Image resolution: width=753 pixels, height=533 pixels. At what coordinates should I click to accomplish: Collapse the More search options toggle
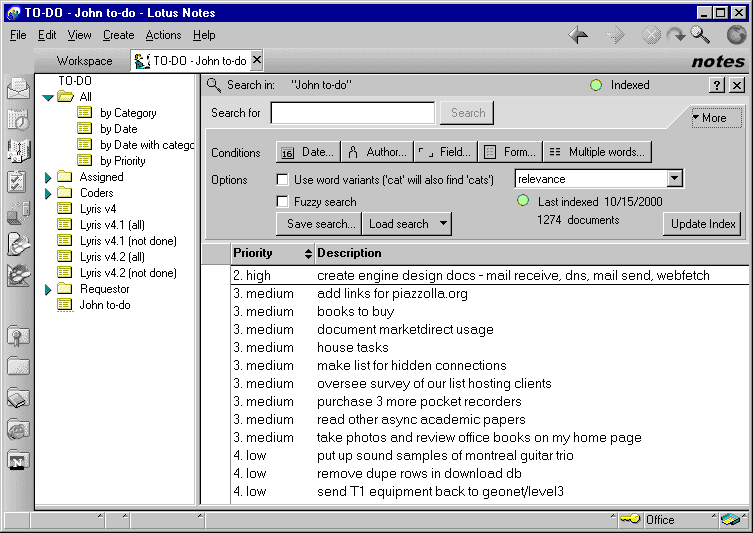pyautogui.click(x=717, y=118)
